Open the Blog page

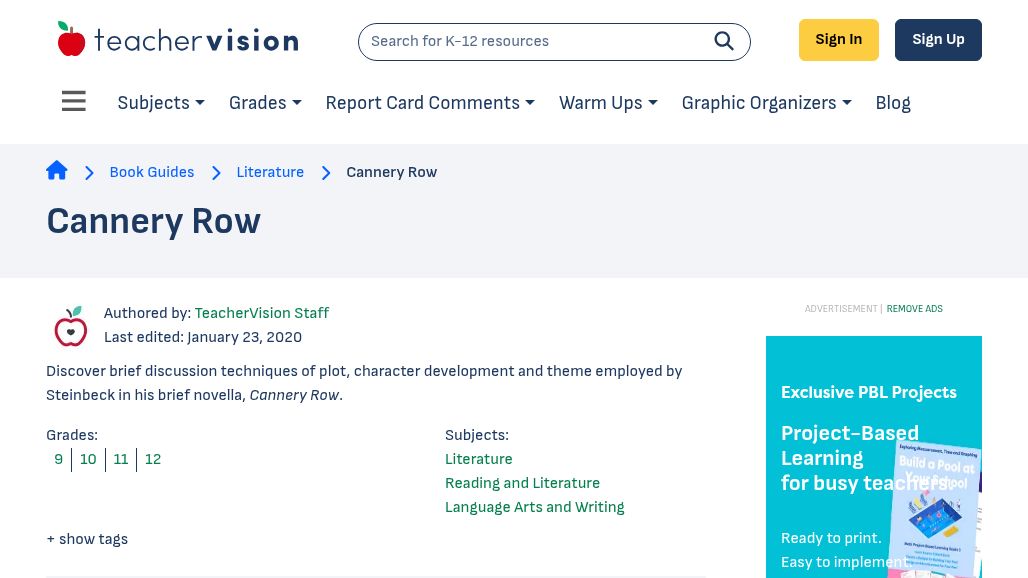point(893,103)
